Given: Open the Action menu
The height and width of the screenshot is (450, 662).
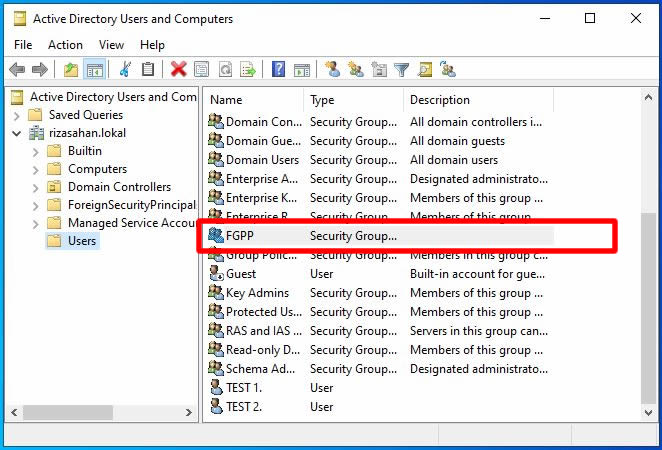Looking at the screenshot, I should [65, 45].
